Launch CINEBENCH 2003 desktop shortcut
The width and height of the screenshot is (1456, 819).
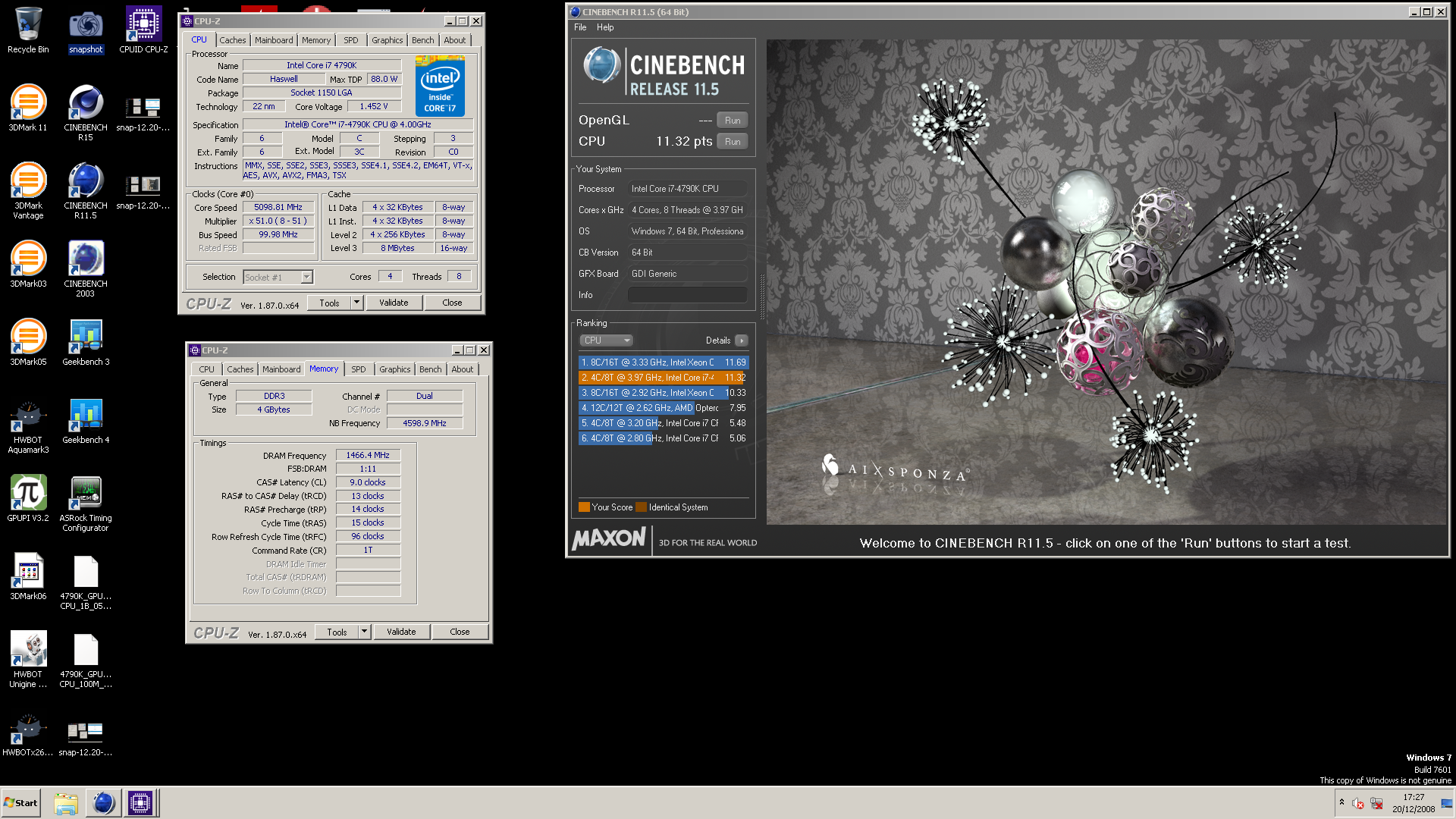[86, 269]
